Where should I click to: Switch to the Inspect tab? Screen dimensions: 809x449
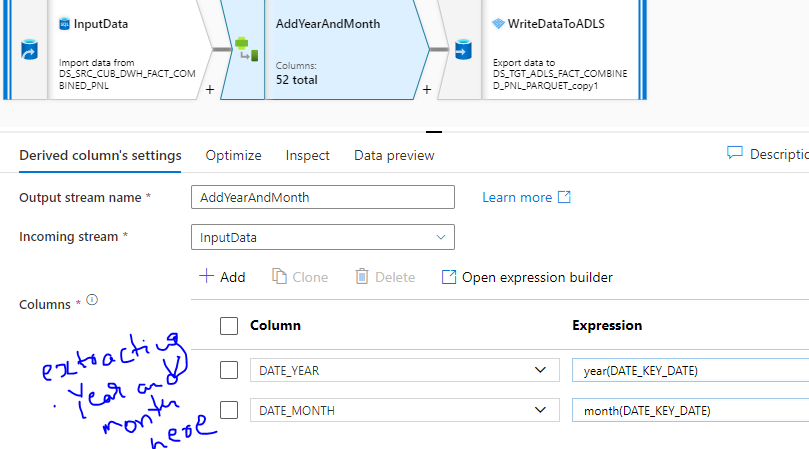click(308, 155)
